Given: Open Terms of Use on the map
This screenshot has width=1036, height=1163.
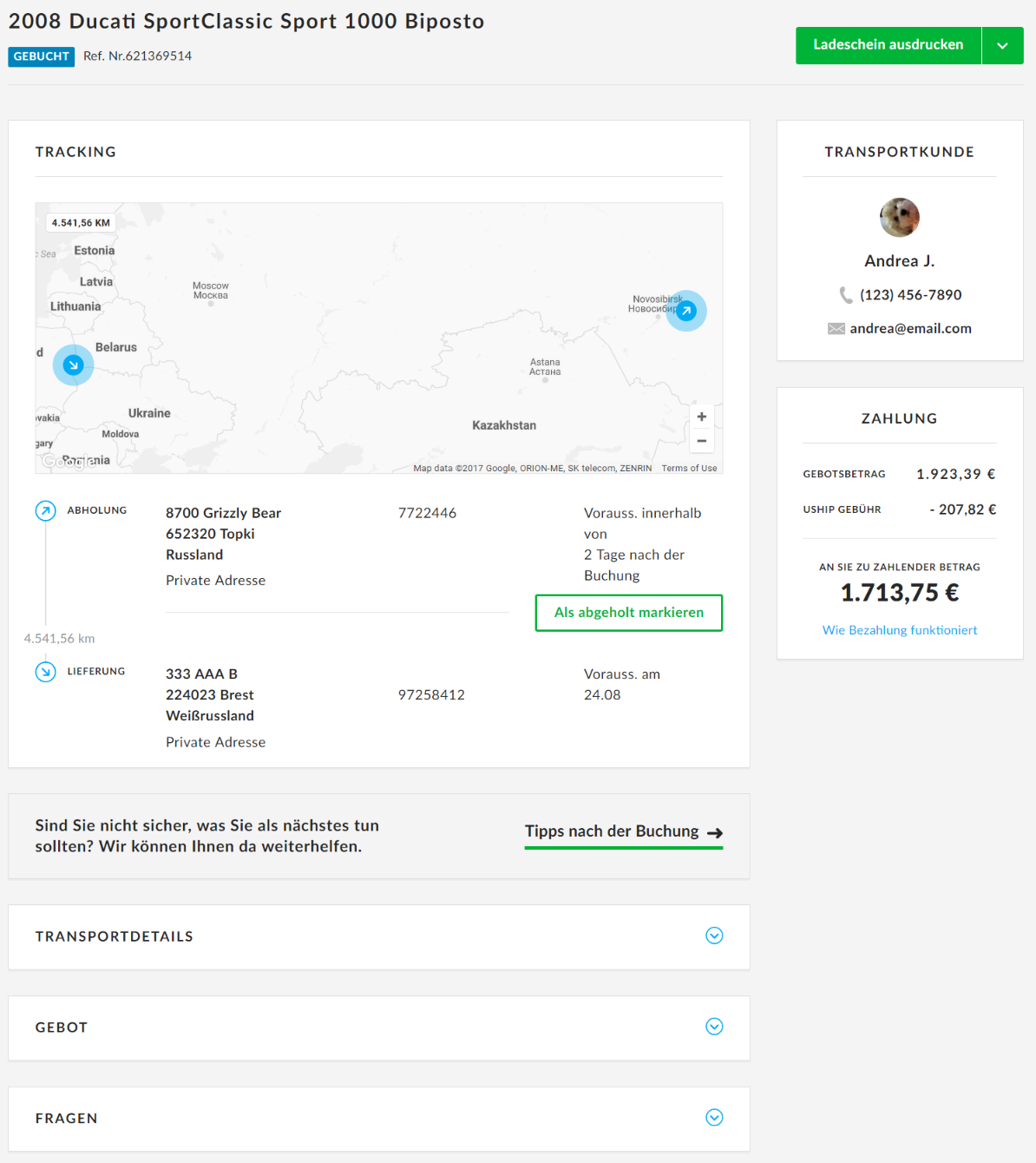Looking at the screenshot, I should coord(689,469).
